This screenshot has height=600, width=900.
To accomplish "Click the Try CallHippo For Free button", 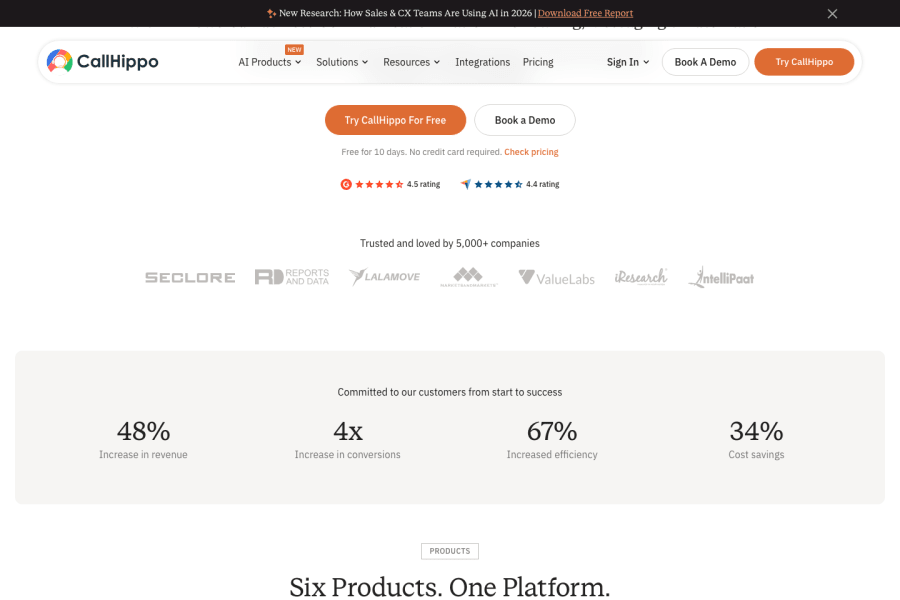I will coord(395,120).
